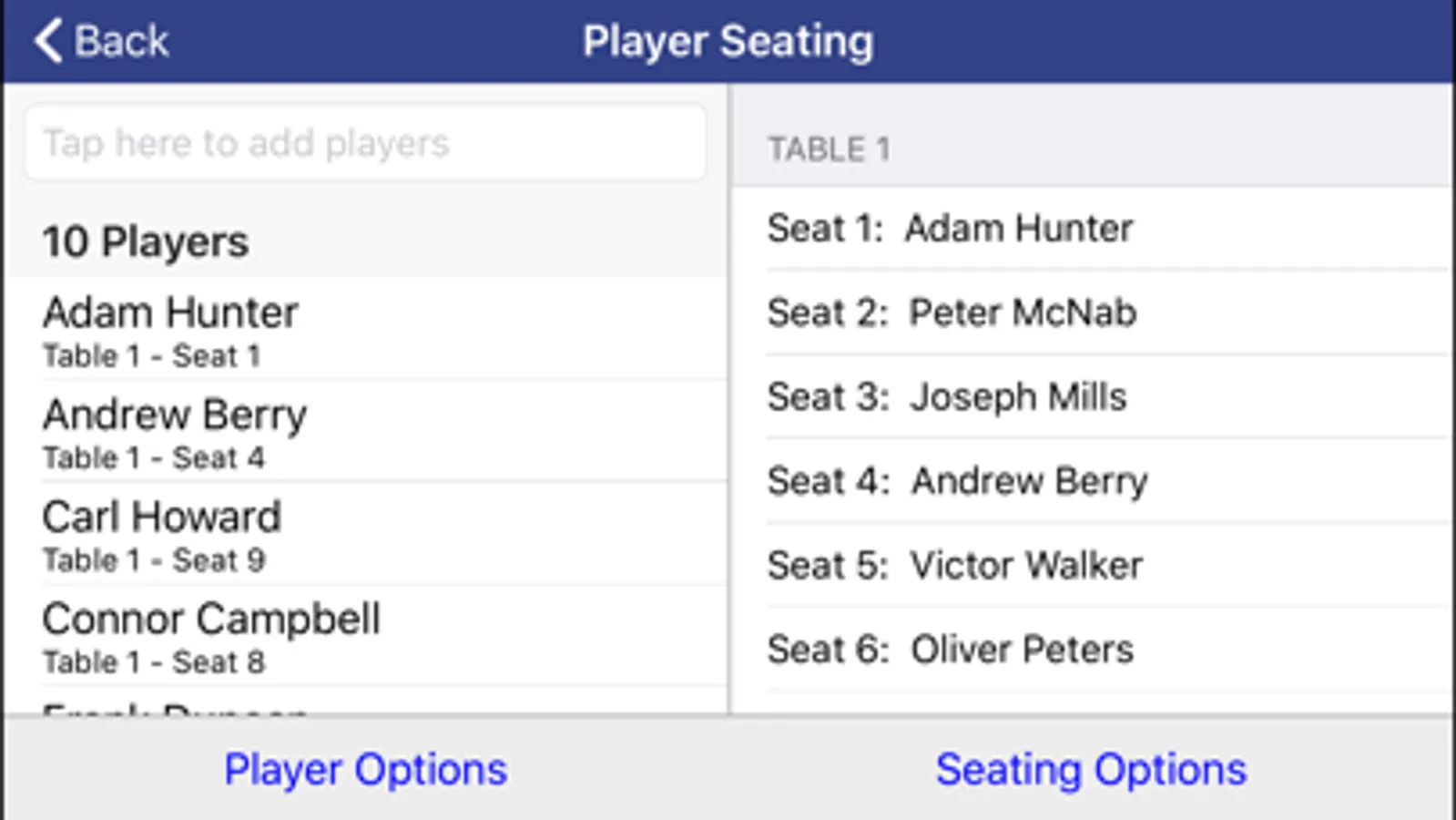Choose Seat 5: Victor Walker row
The image size is (1456, 820).
(1091, 566)
